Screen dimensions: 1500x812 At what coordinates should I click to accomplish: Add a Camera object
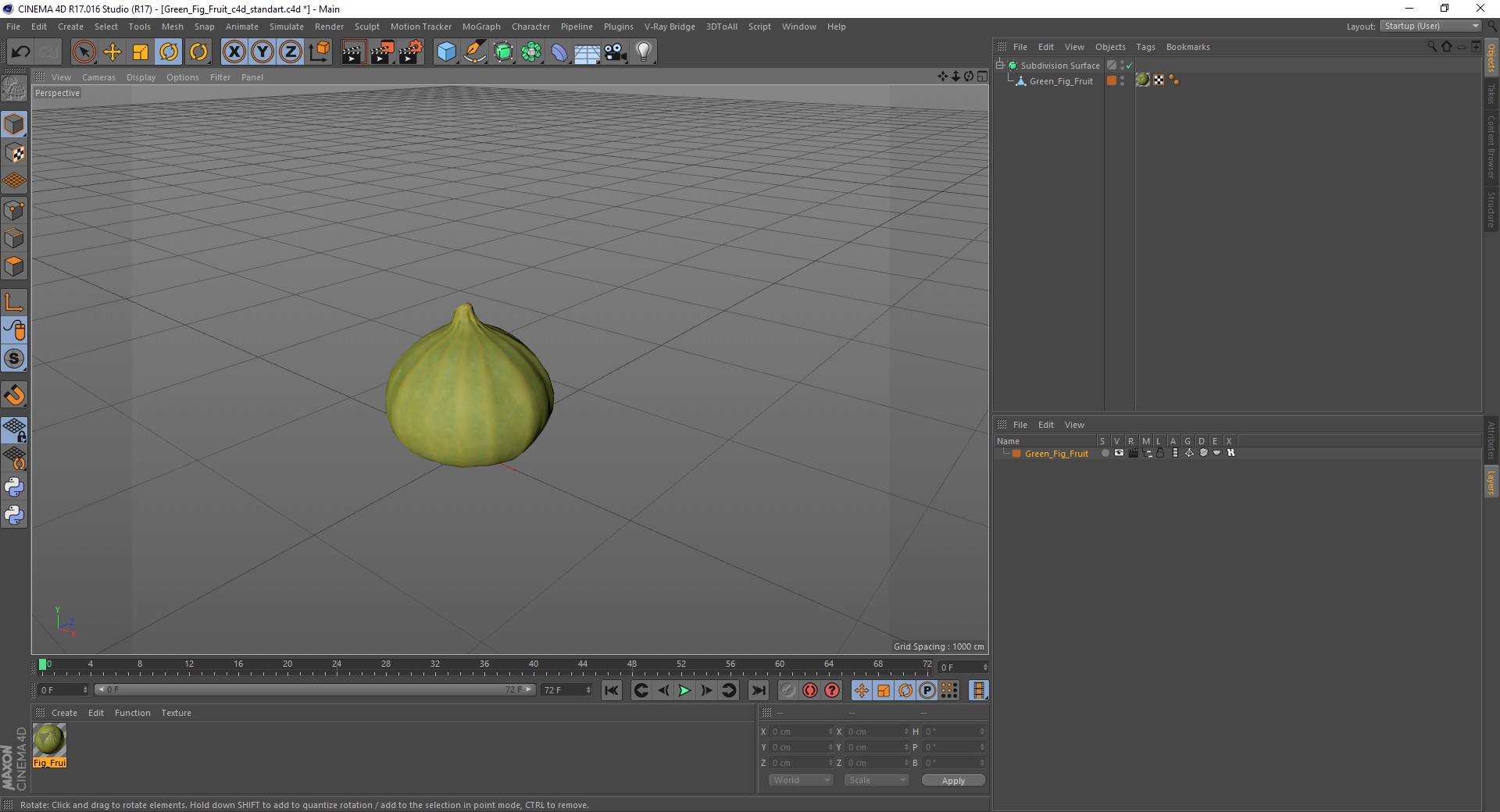click(x=615, y=52)
